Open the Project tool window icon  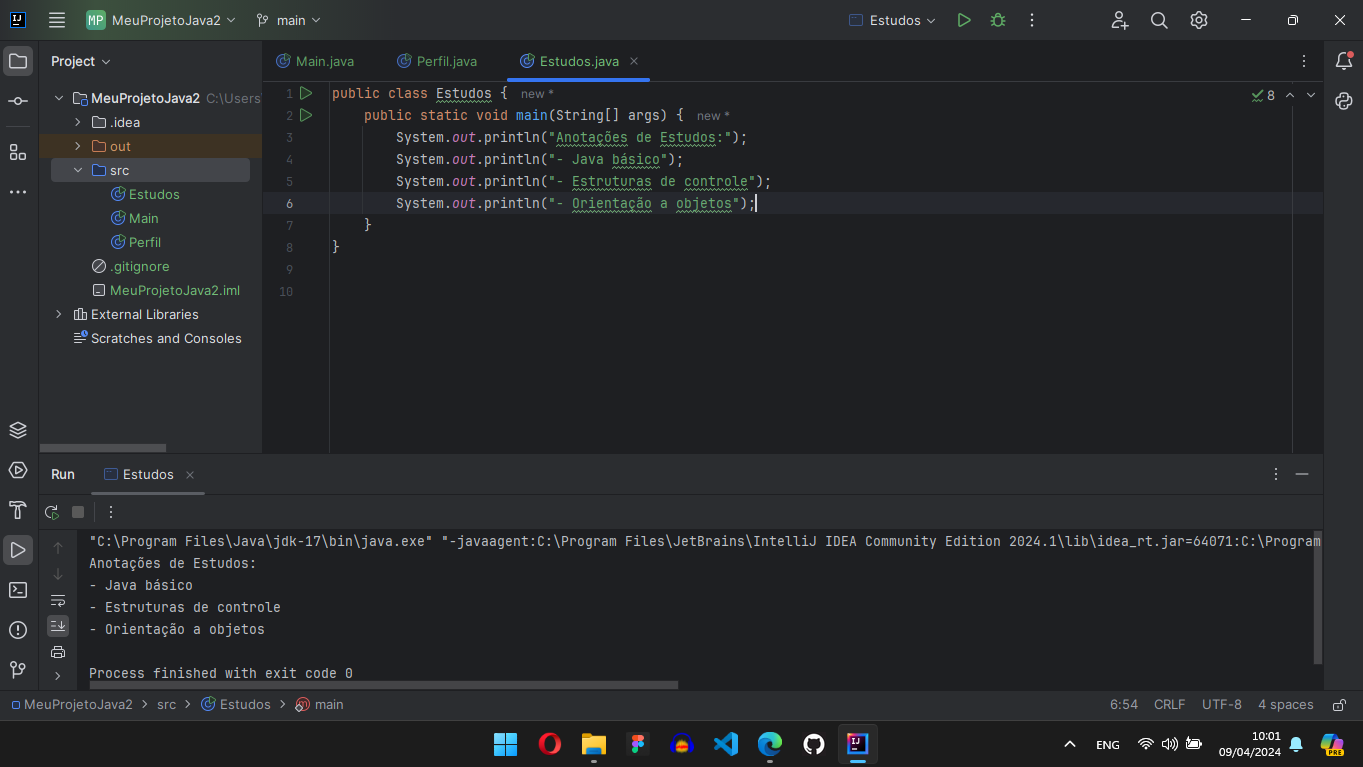18,61
